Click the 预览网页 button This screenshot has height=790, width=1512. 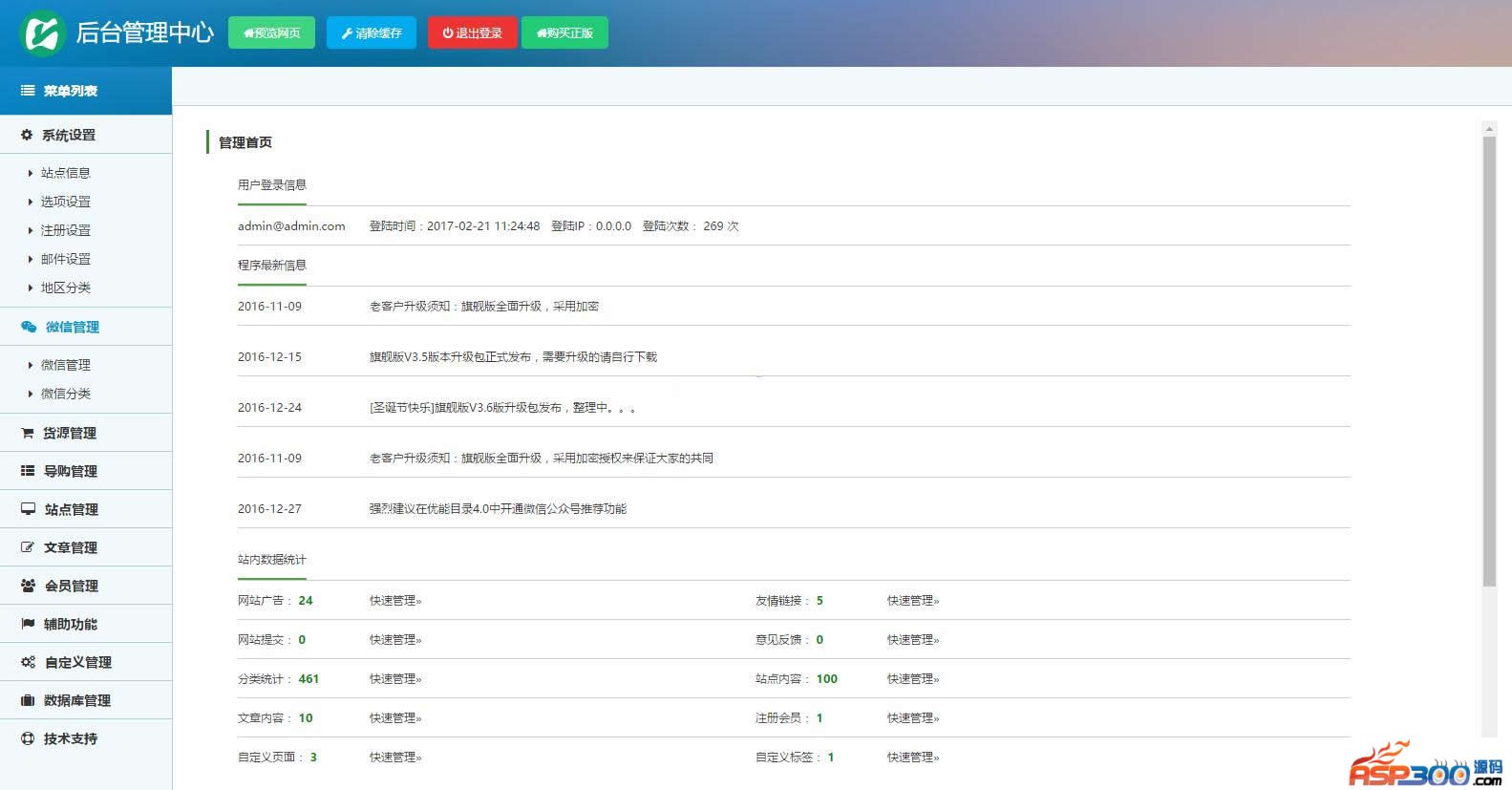[271, 32]
